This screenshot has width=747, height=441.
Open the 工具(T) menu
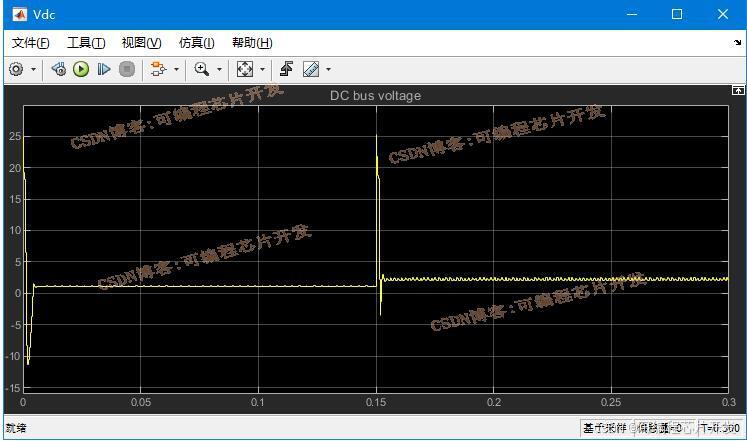85,43
